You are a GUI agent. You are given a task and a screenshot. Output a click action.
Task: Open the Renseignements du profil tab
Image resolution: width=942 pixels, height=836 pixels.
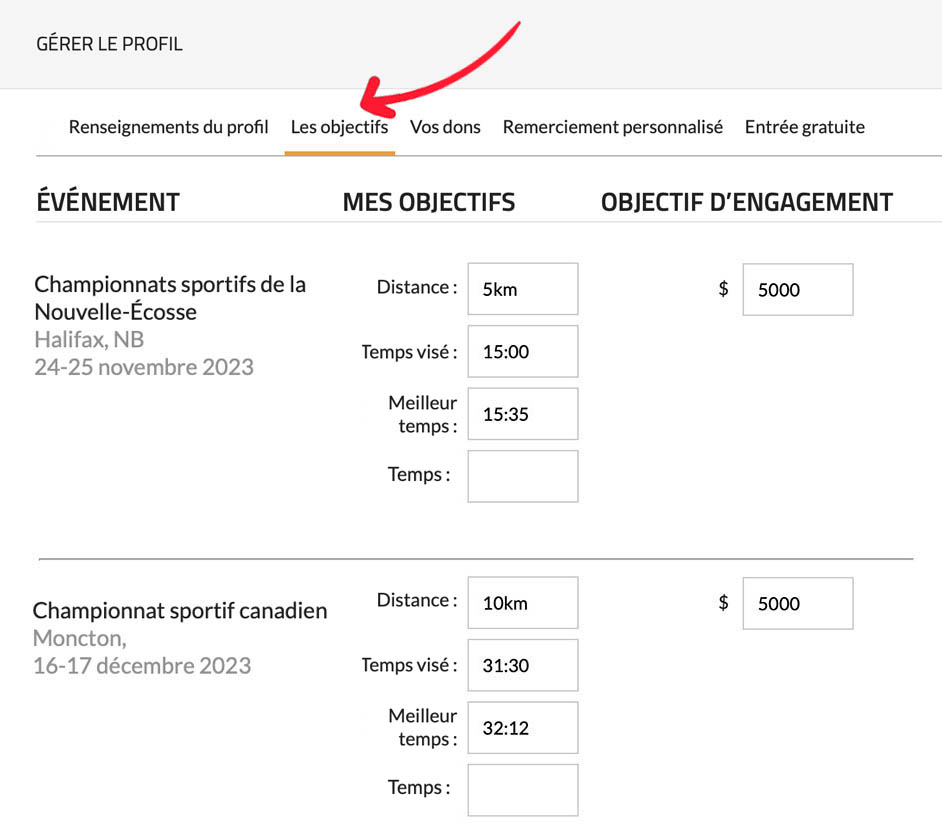168,127
